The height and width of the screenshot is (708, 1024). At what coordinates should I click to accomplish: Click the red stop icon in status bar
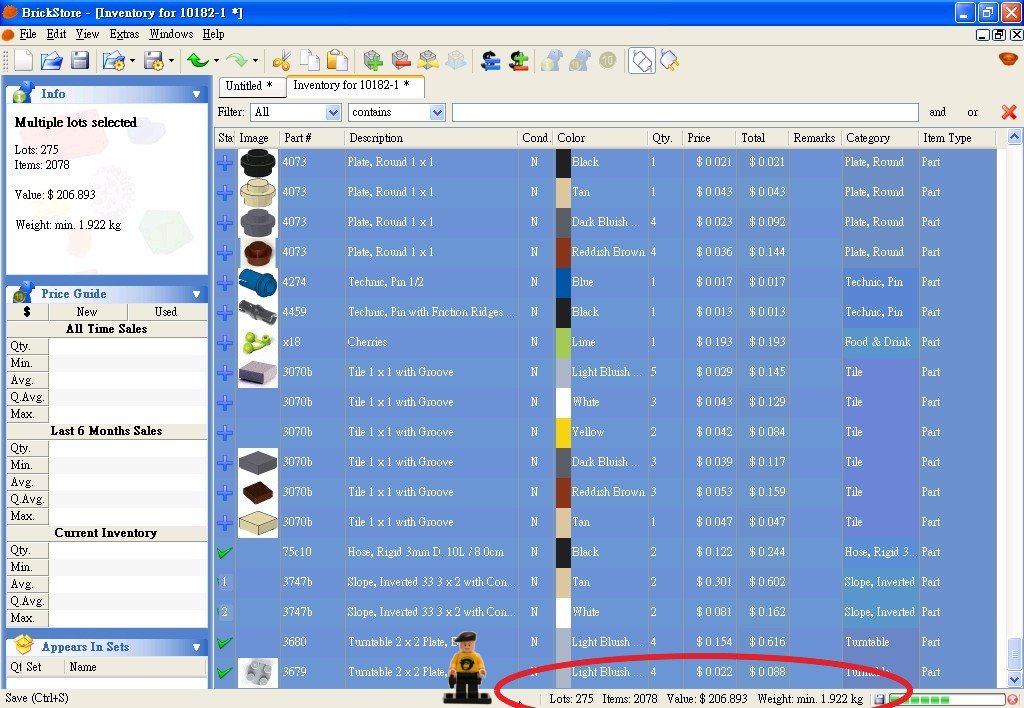coord(1012,700)
